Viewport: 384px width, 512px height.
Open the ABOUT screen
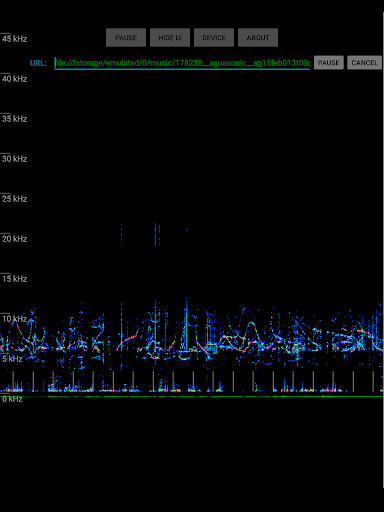258,37
